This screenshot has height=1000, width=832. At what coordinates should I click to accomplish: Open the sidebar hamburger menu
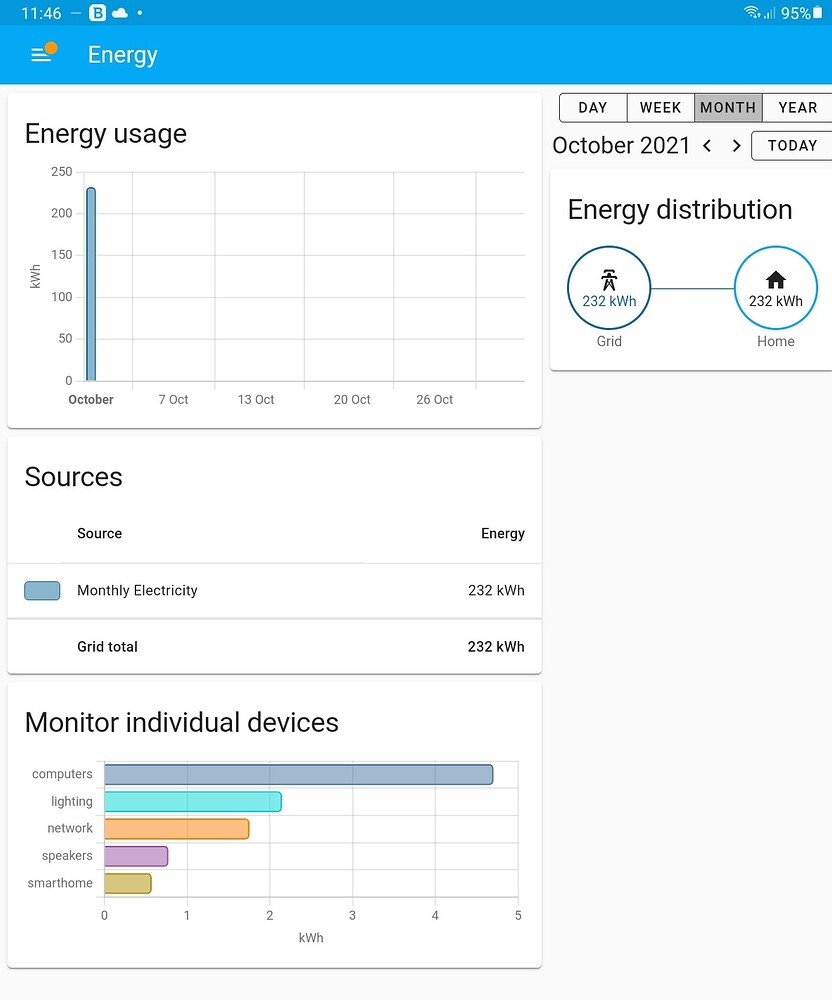tap(41, 55)
